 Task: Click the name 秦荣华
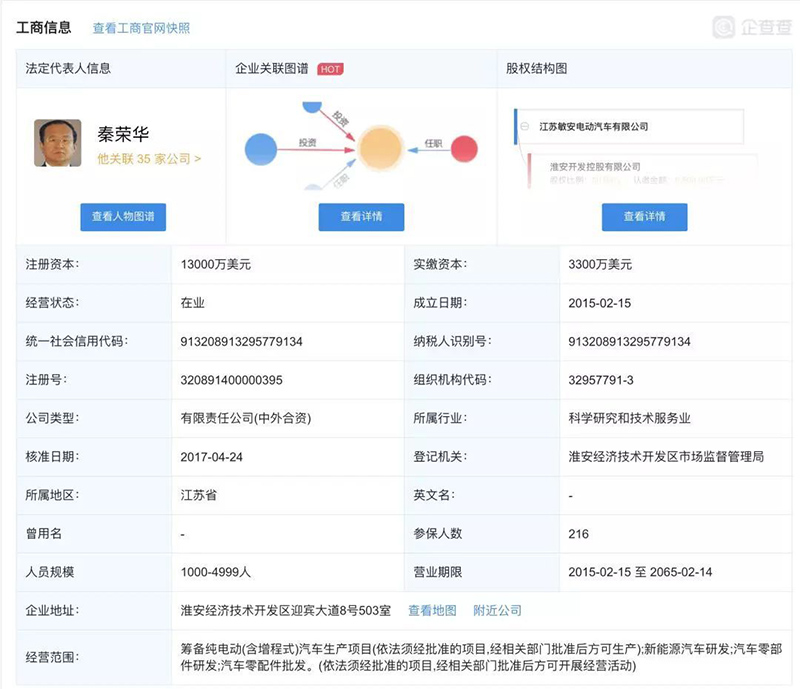pos(123,134)
